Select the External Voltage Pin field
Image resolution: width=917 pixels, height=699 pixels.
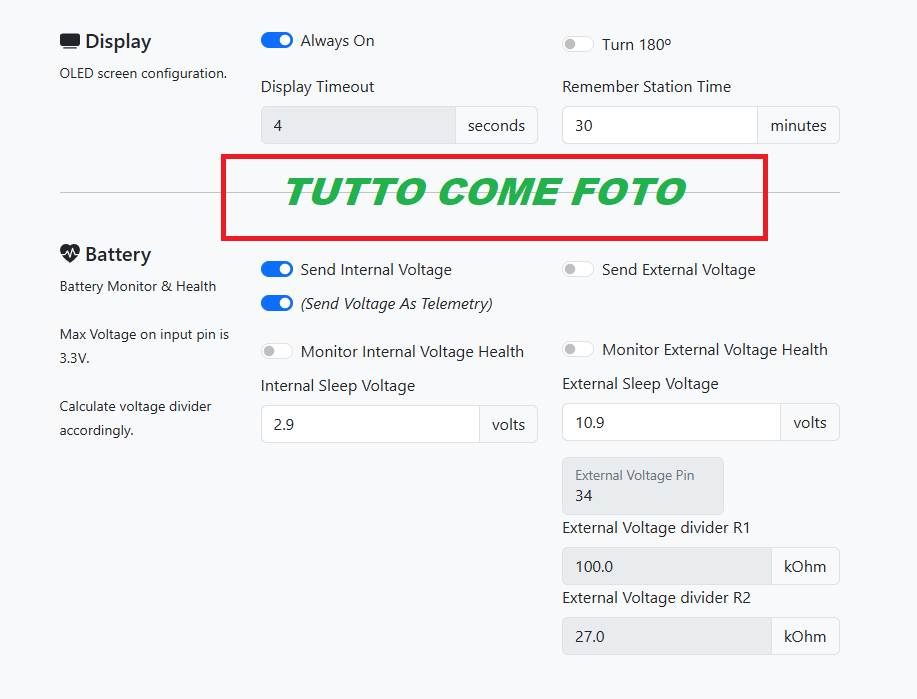point(643,487)
